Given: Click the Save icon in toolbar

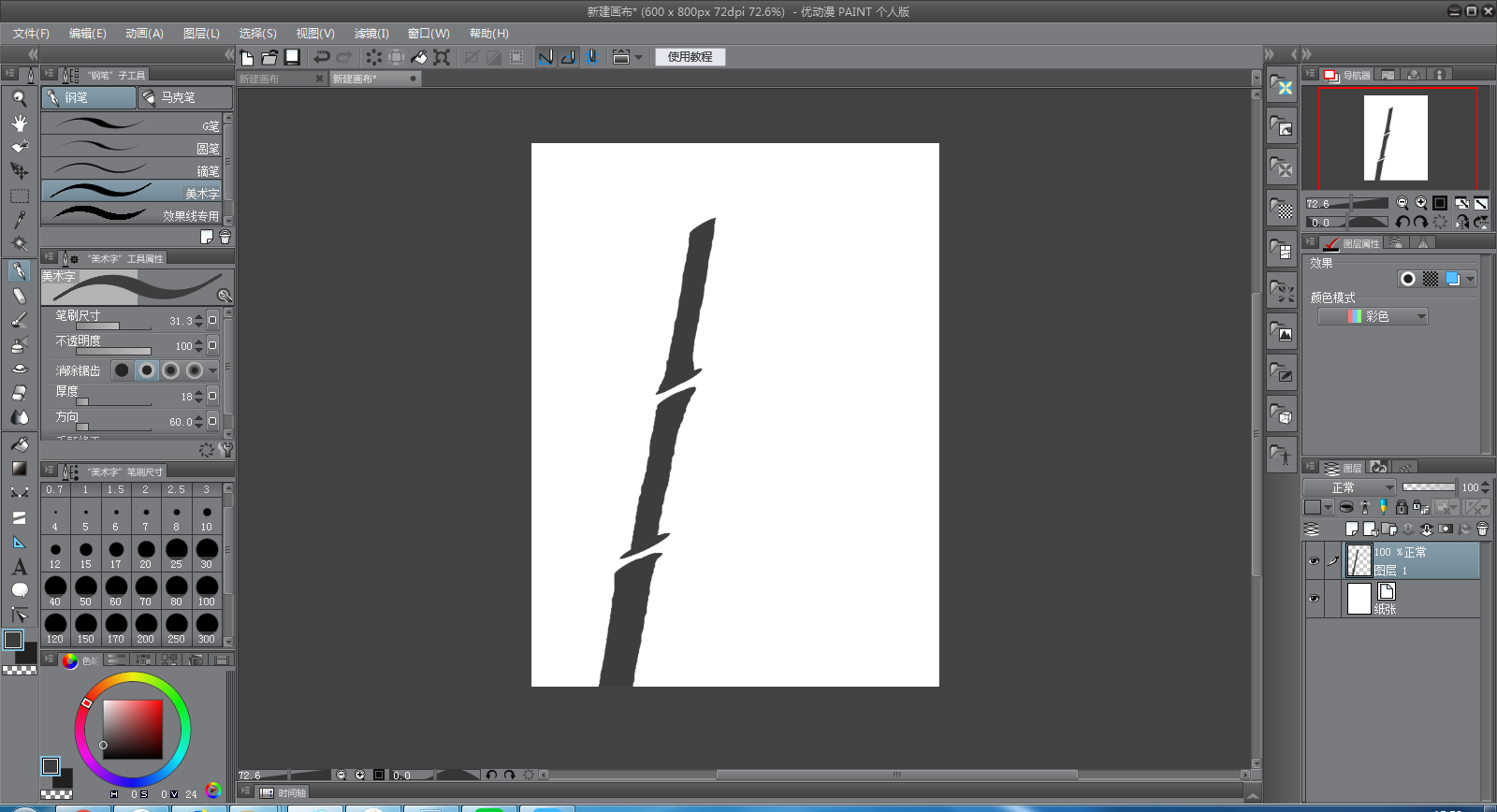Looking at the screenshot, I should click(x=292, y=57).
